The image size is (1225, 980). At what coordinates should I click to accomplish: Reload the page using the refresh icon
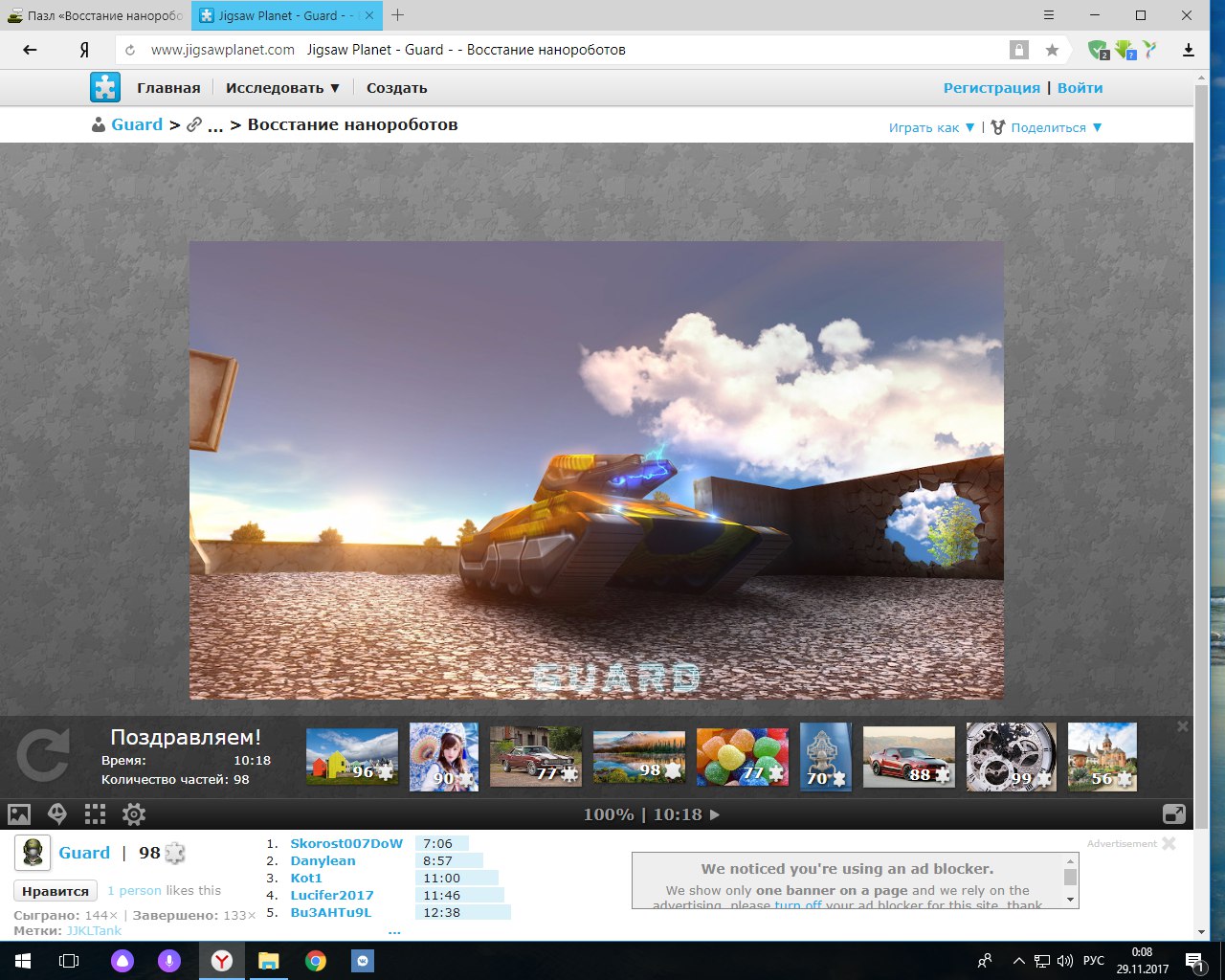[x=130, y=50]
